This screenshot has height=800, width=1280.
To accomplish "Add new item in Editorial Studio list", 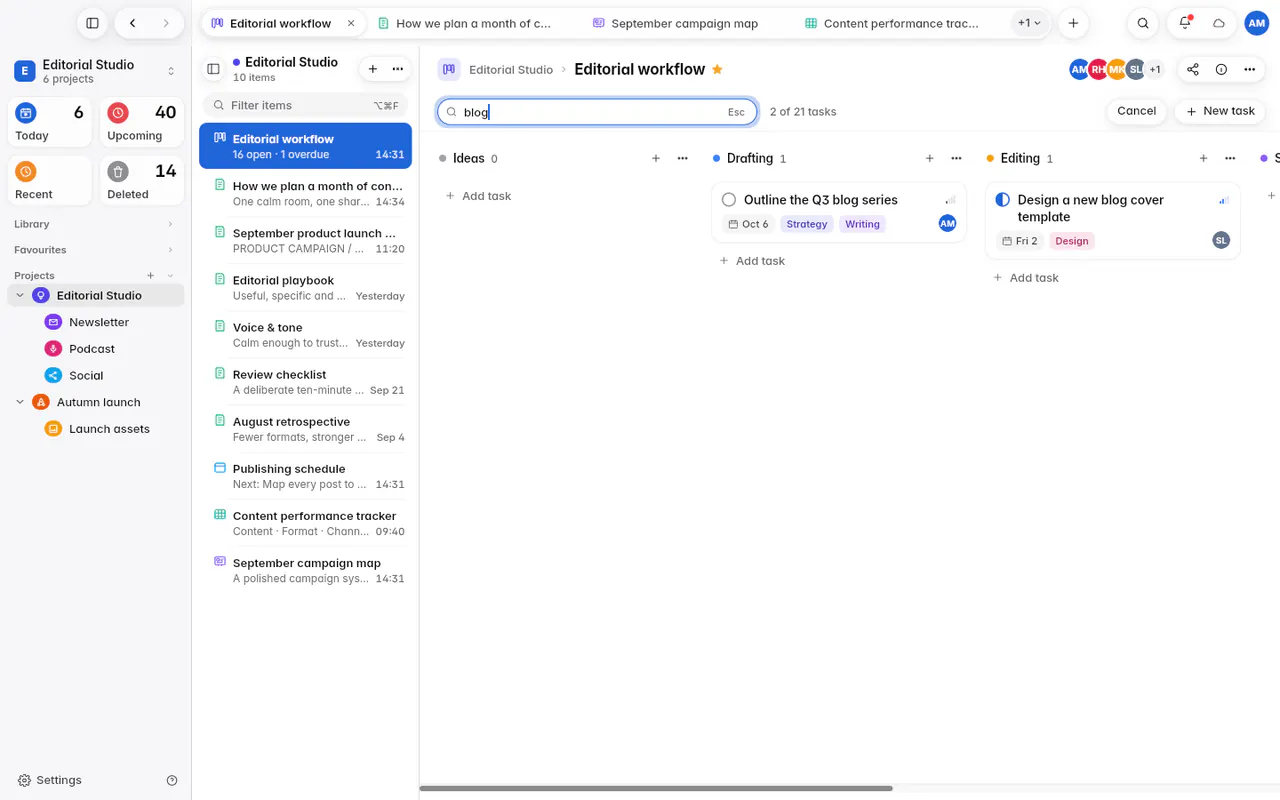I will [x=373, y=69].
